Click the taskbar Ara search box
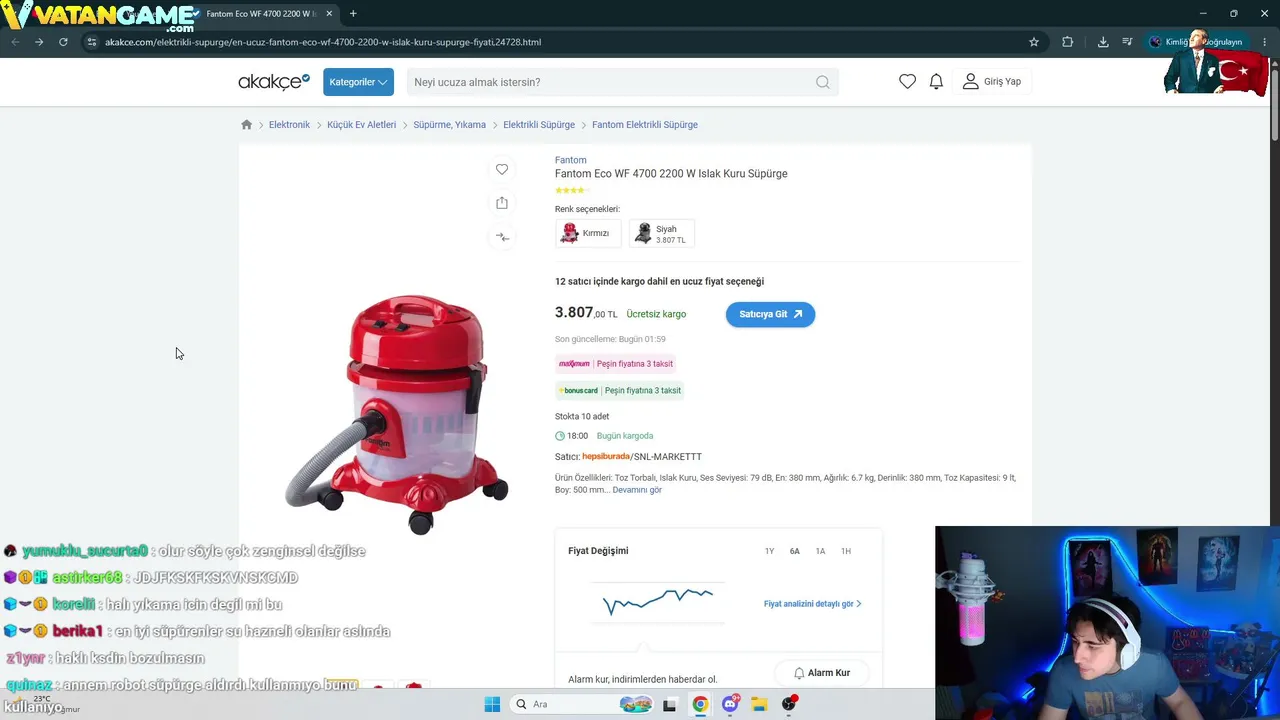Viewport: 1280px width, 720px height. (582, 704)
